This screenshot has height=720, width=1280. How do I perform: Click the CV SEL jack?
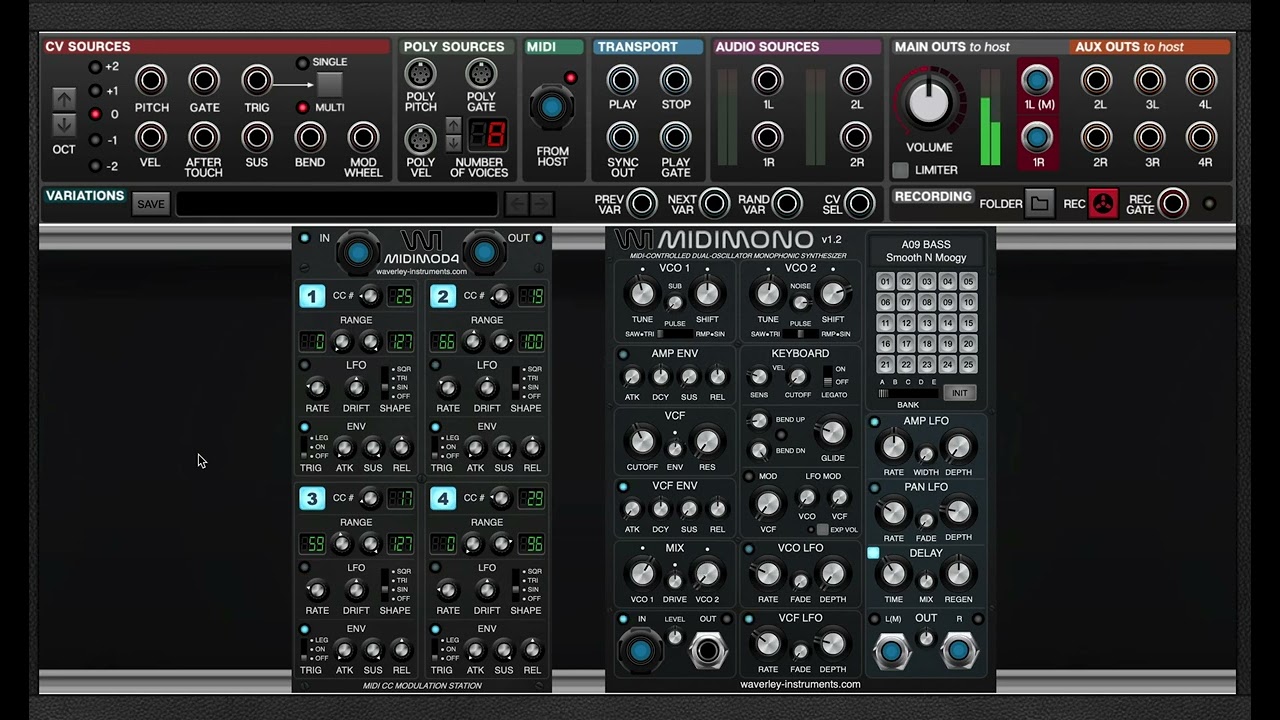tap(859, 204)
